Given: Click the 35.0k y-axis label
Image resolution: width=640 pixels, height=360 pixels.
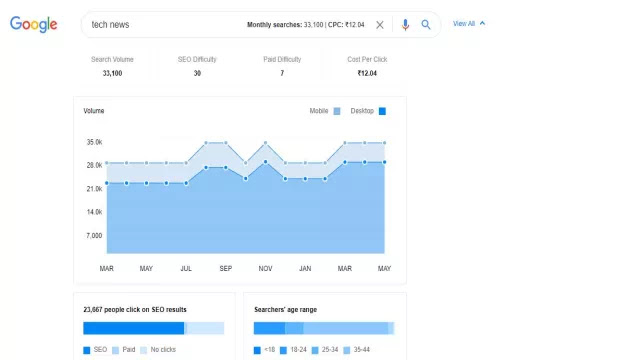Looking at the screenshot, I should (x=94, y=142).
